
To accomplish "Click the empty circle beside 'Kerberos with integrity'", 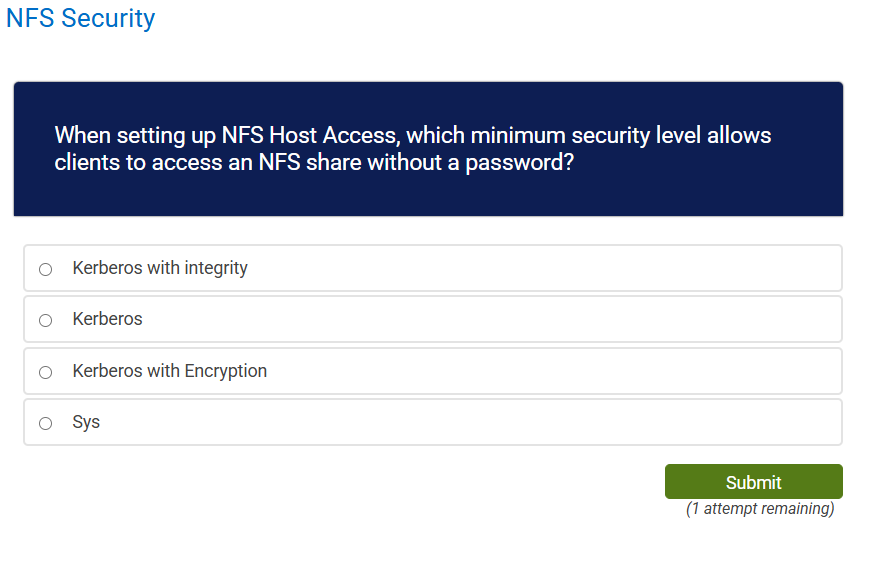I will coord(45,268).
